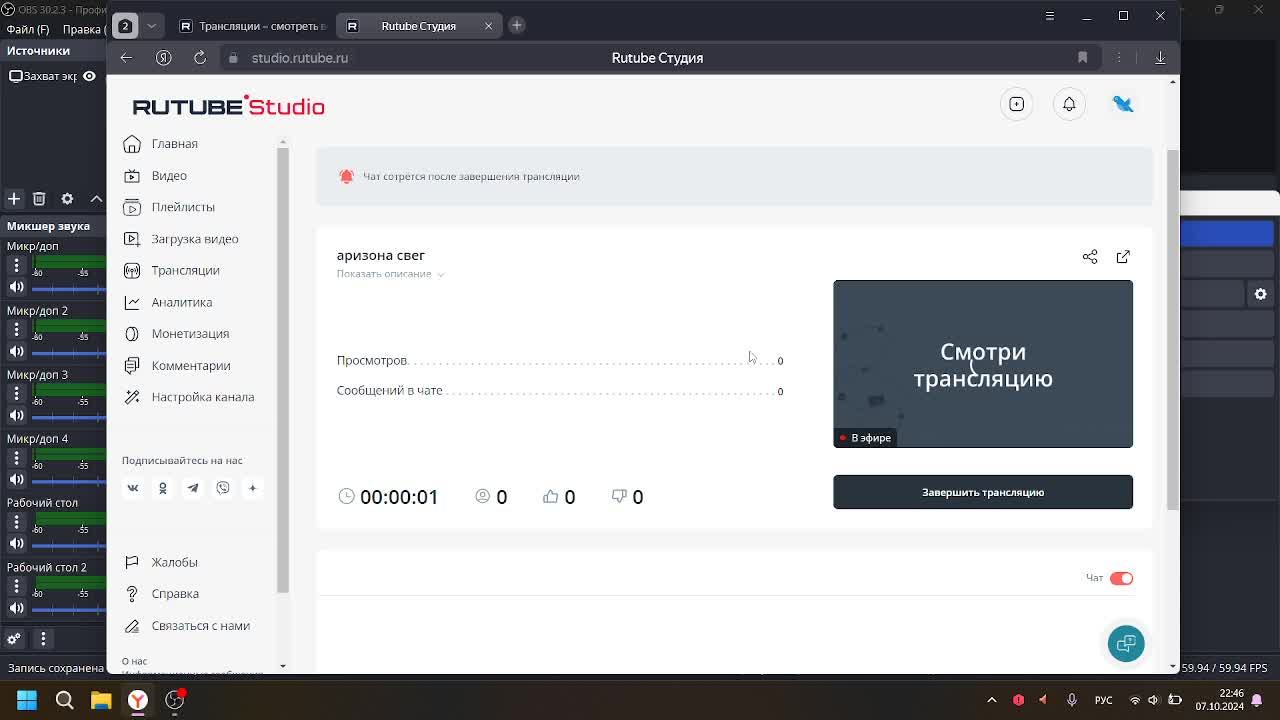
Task: Open the tab group counter button
Action: tap(125, 26)
